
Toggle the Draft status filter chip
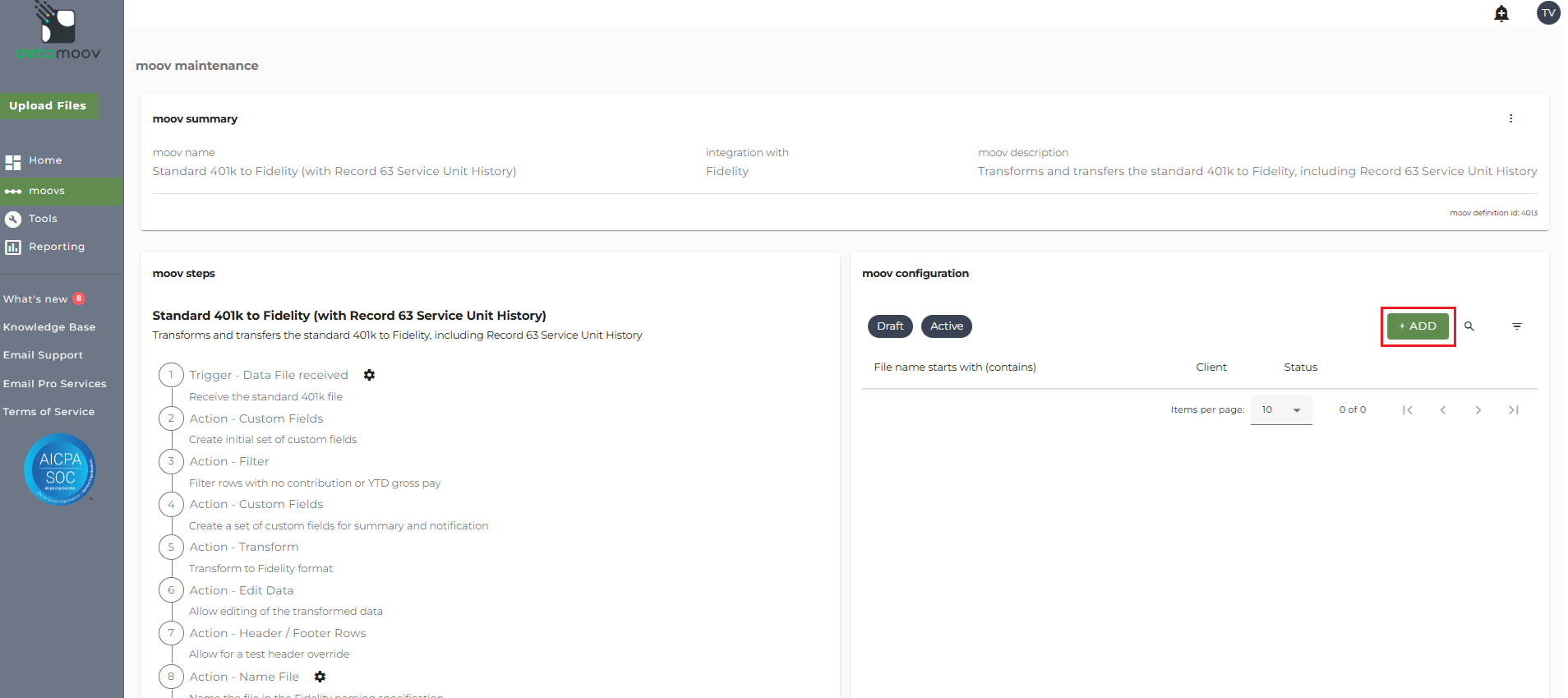(890, 326)
